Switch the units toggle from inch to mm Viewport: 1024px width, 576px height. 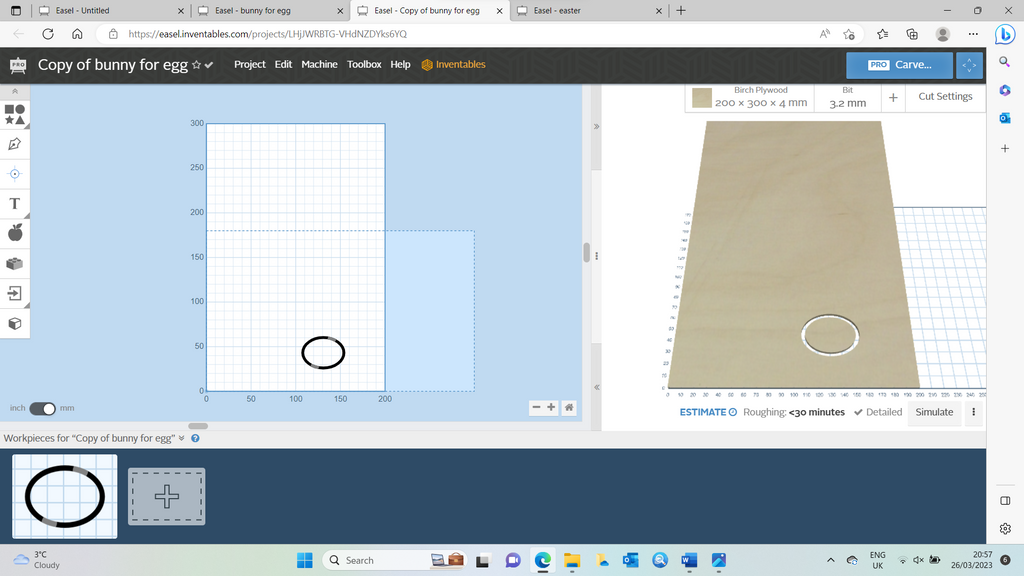(41, 408)
